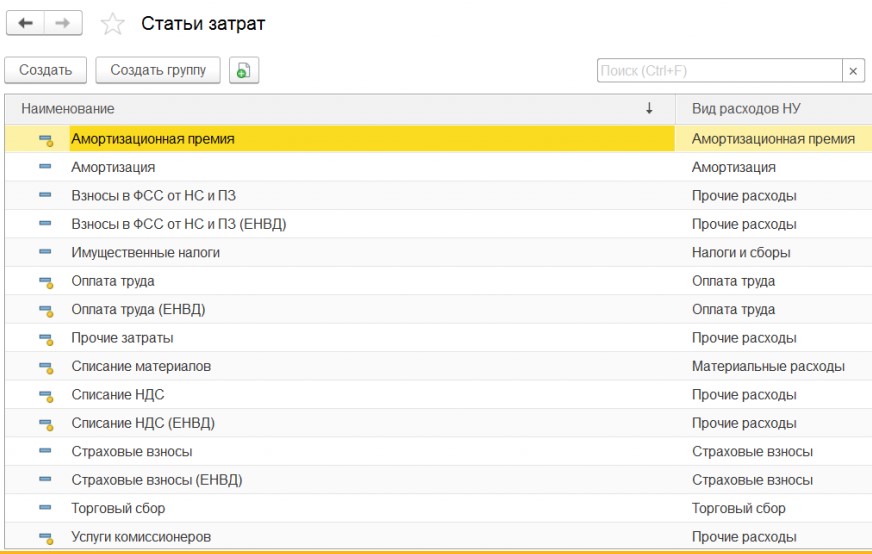
Task: Toggle the sort arrow in Наименование header
Action: coord(649,108)
